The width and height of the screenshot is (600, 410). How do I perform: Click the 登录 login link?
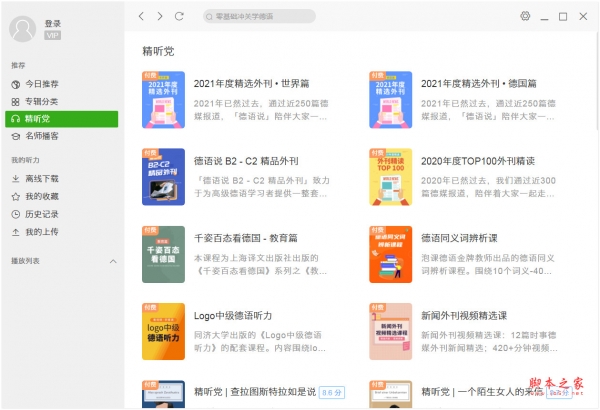point(53,23)
